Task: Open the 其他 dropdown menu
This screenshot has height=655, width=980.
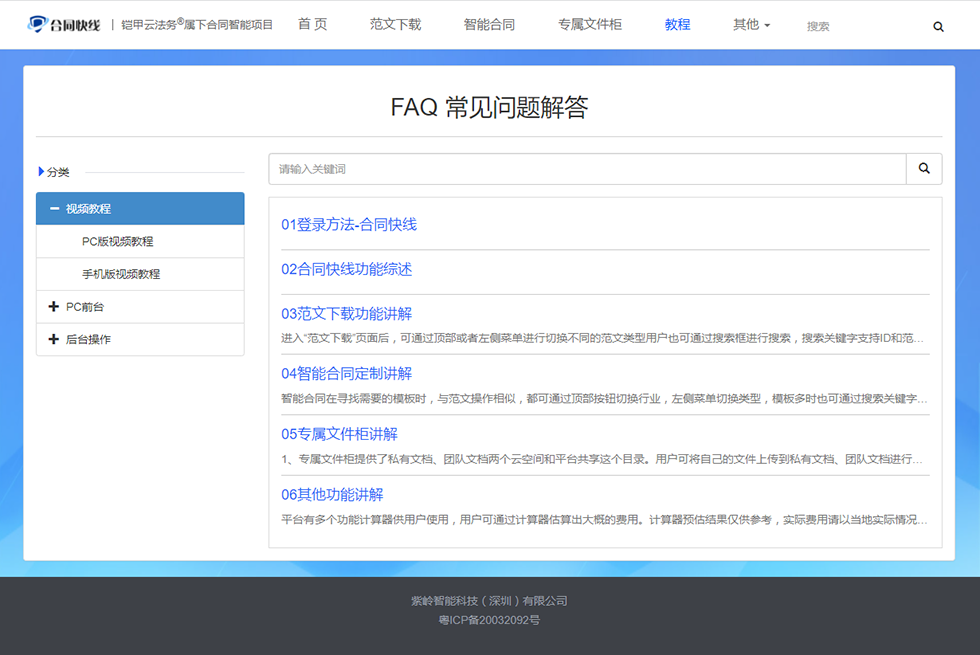Action: 751,25
